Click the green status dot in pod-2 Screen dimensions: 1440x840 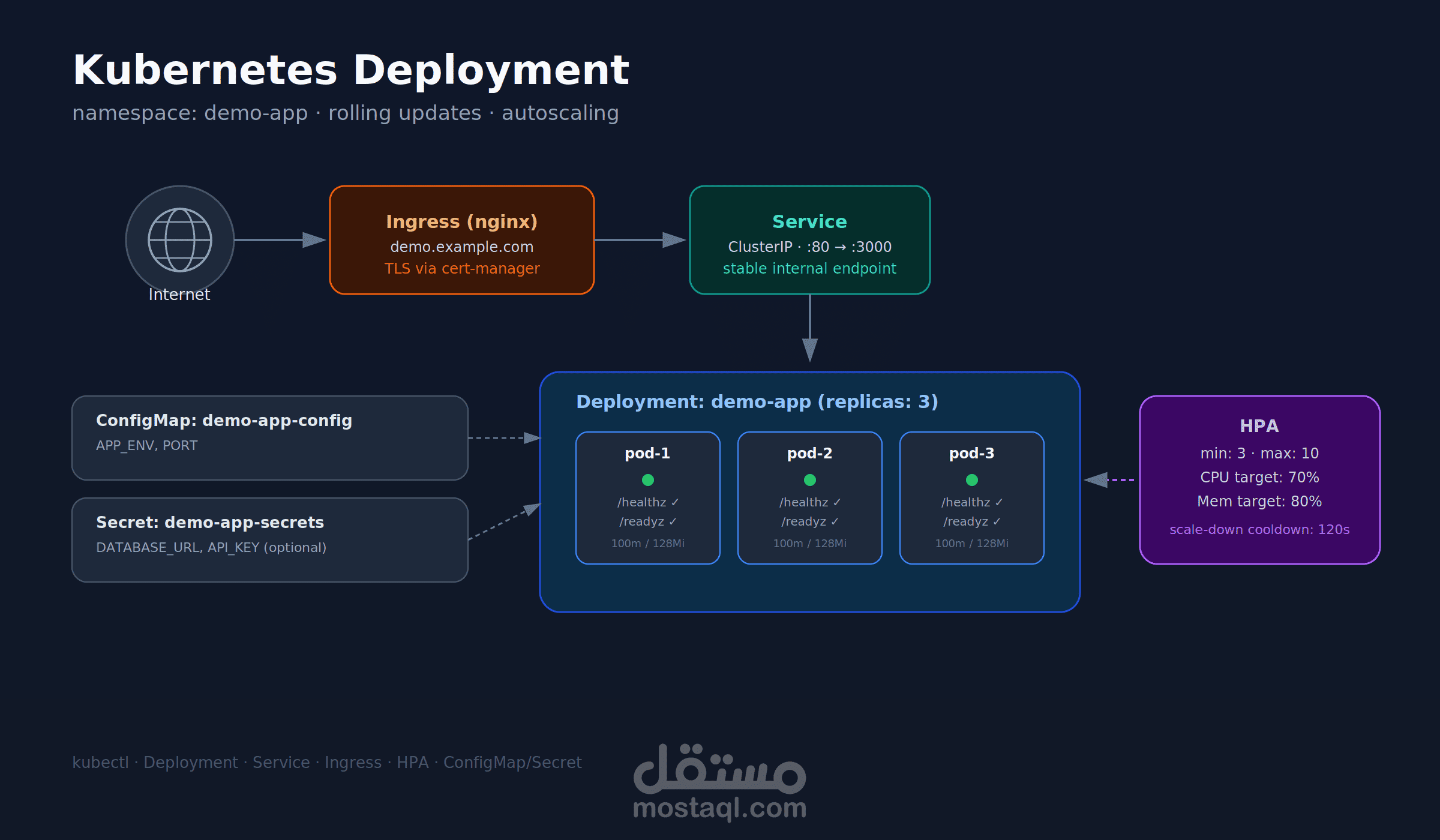coord(810,480)
